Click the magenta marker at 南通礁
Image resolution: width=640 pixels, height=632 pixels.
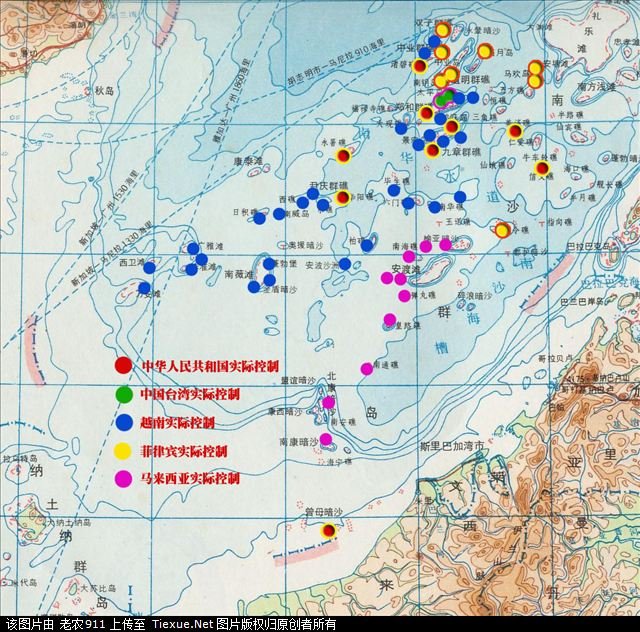tap(367, 368)
